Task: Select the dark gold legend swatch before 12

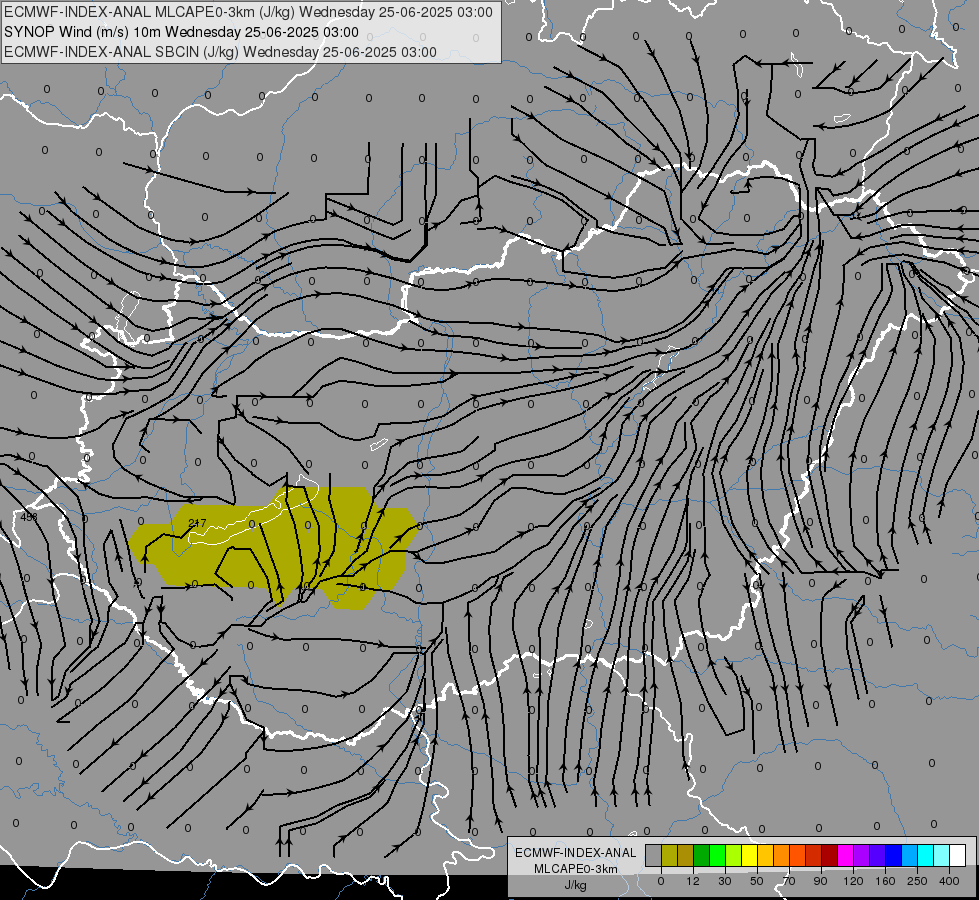Action: point(686,855)
